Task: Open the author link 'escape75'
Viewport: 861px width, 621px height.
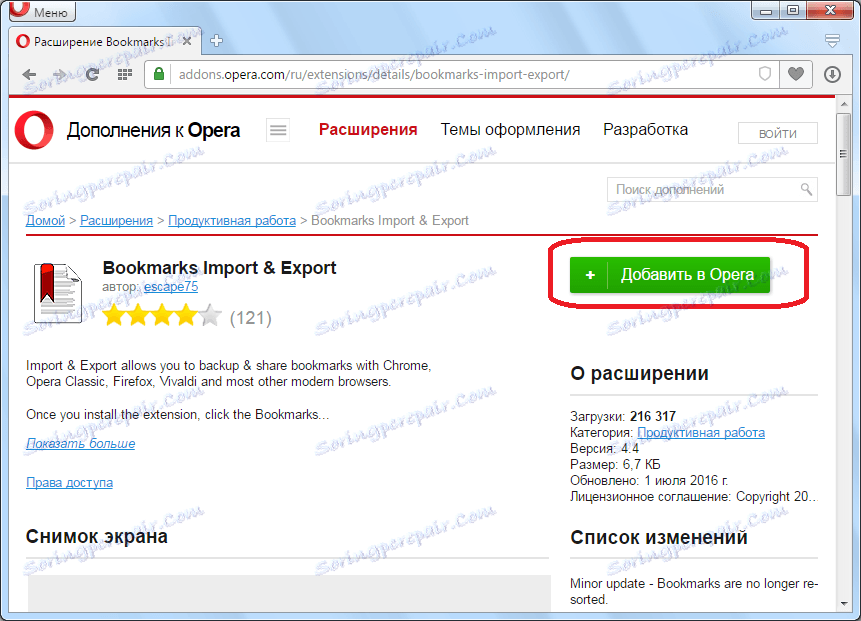Action: point(170,286)
